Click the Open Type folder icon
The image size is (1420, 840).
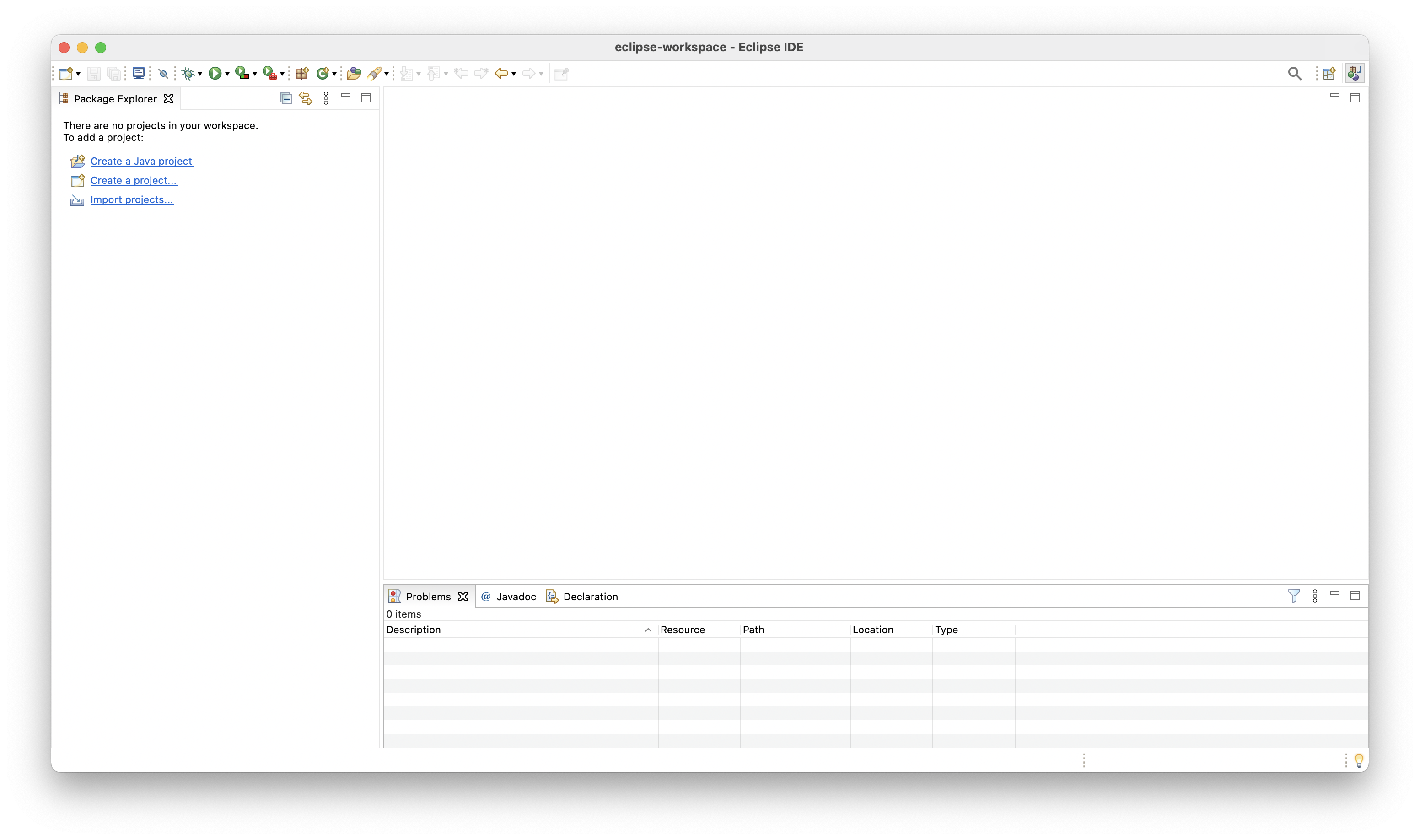tap(354, 73)
